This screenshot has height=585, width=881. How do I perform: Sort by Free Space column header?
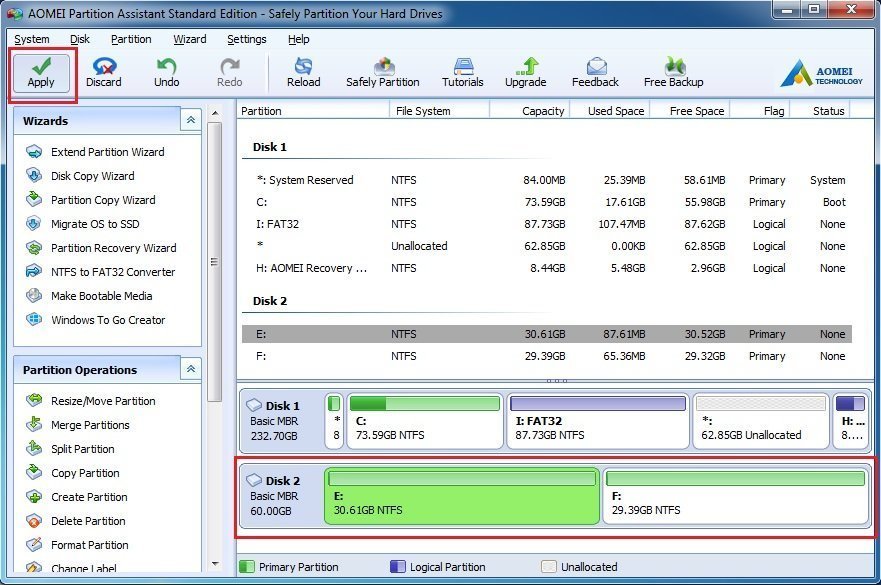coord(691,111)
